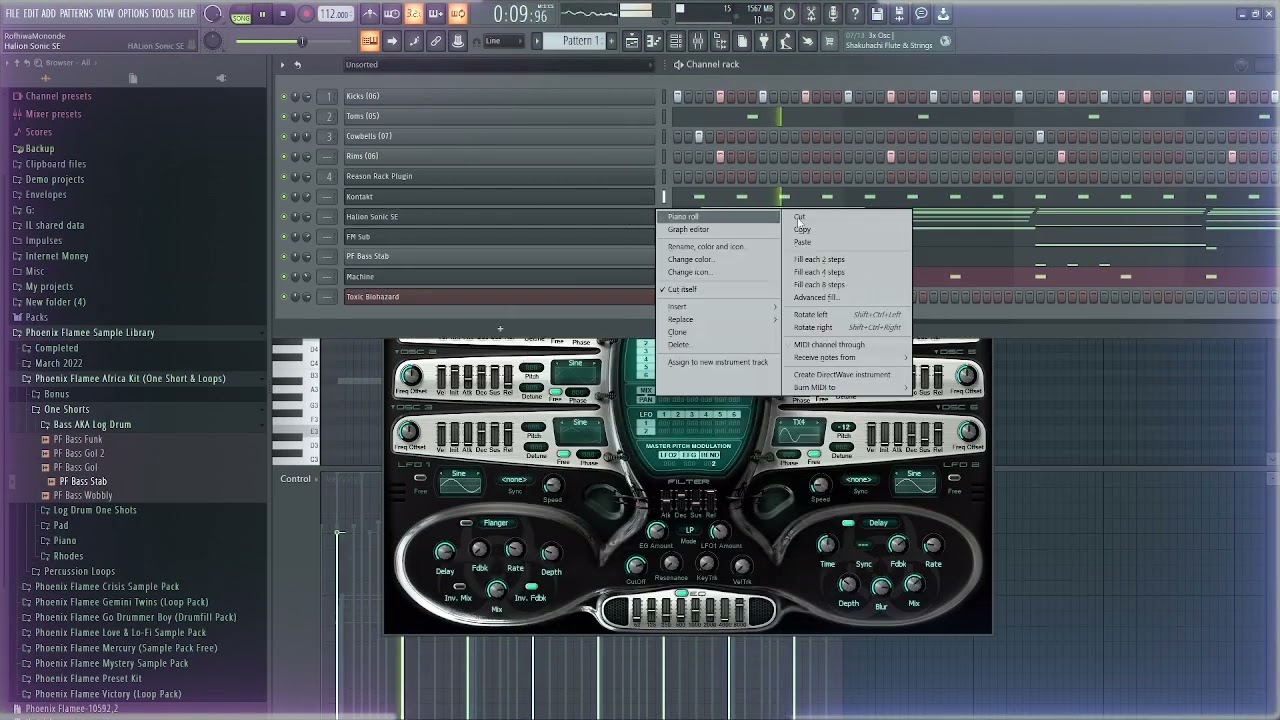Open PF Bass Wobbly sample in browser
Screen dimensions: 1280x720
(x=82, y=495)
